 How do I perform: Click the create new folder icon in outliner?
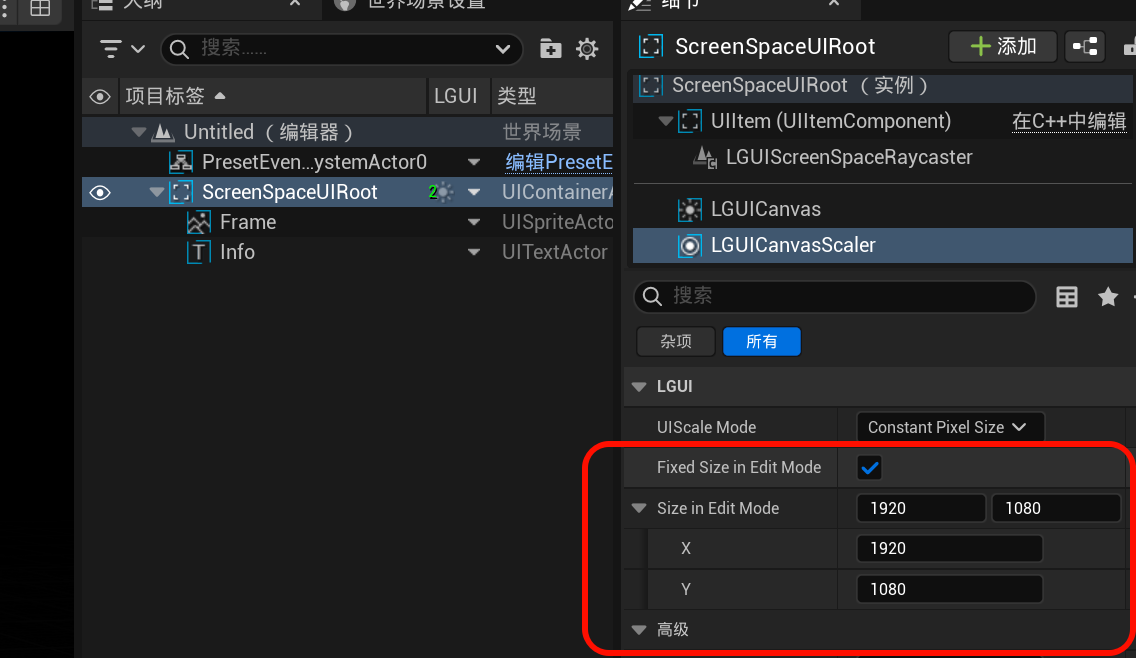point(550,48)
